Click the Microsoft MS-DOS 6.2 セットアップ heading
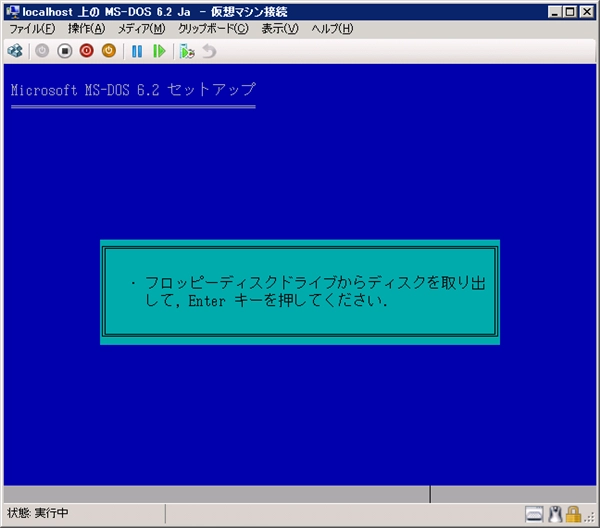 click(x=133, y=90)
